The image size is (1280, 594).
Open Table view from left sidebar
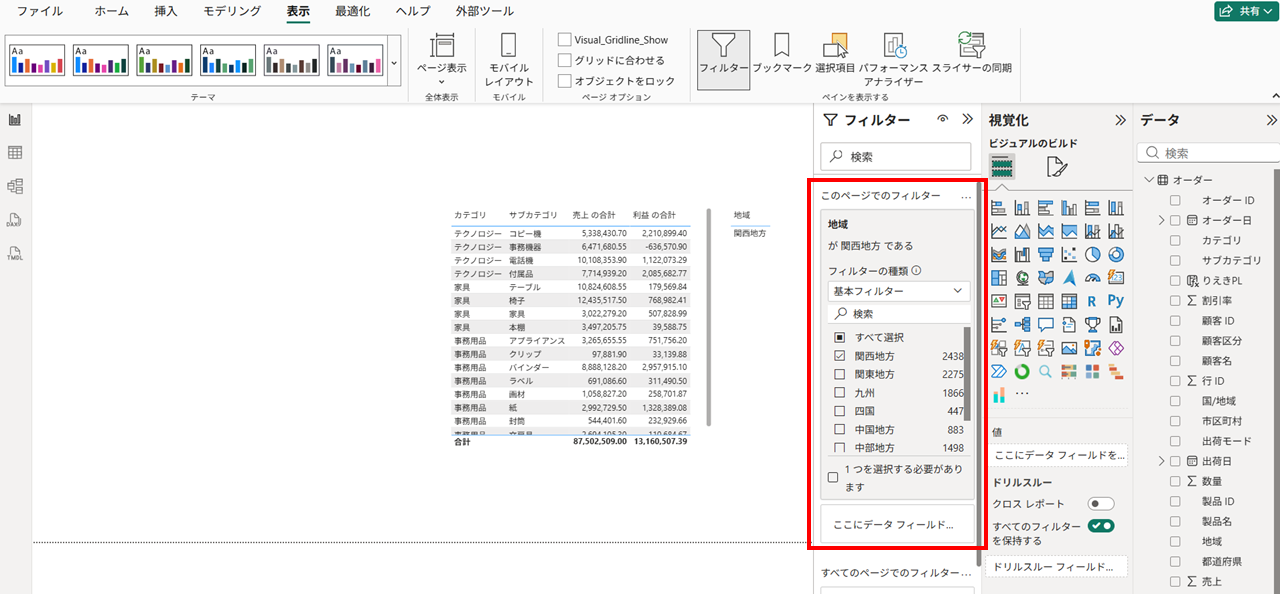pos(15,153)
